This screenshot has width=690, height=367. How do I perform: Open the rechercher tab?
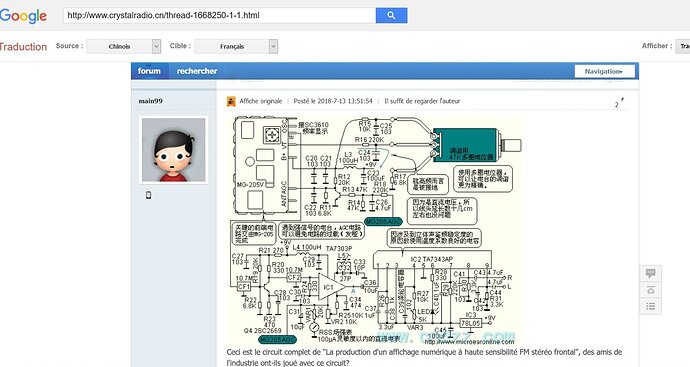coord(197,71)
